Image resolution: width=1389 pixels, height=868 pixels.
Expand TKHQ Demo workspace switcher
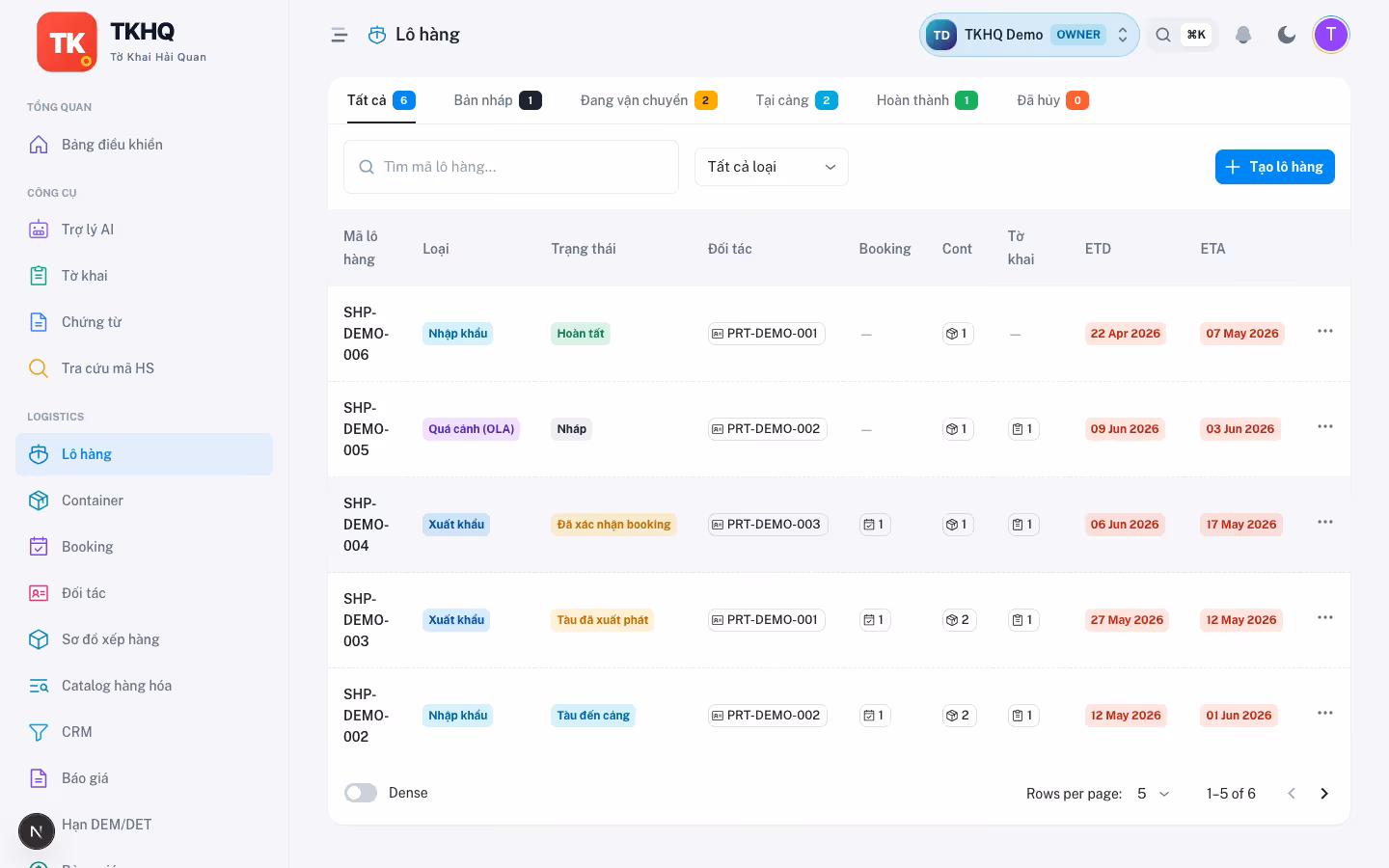[x=1029, y=35]
